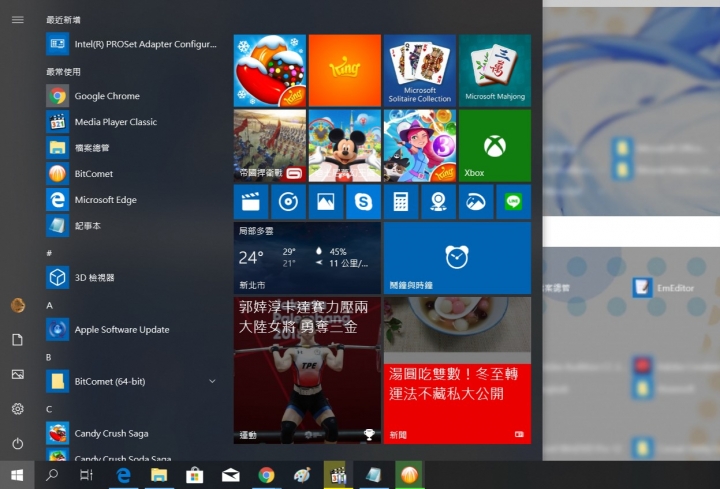Launch Google Chrome from most used list

[132, 96]
